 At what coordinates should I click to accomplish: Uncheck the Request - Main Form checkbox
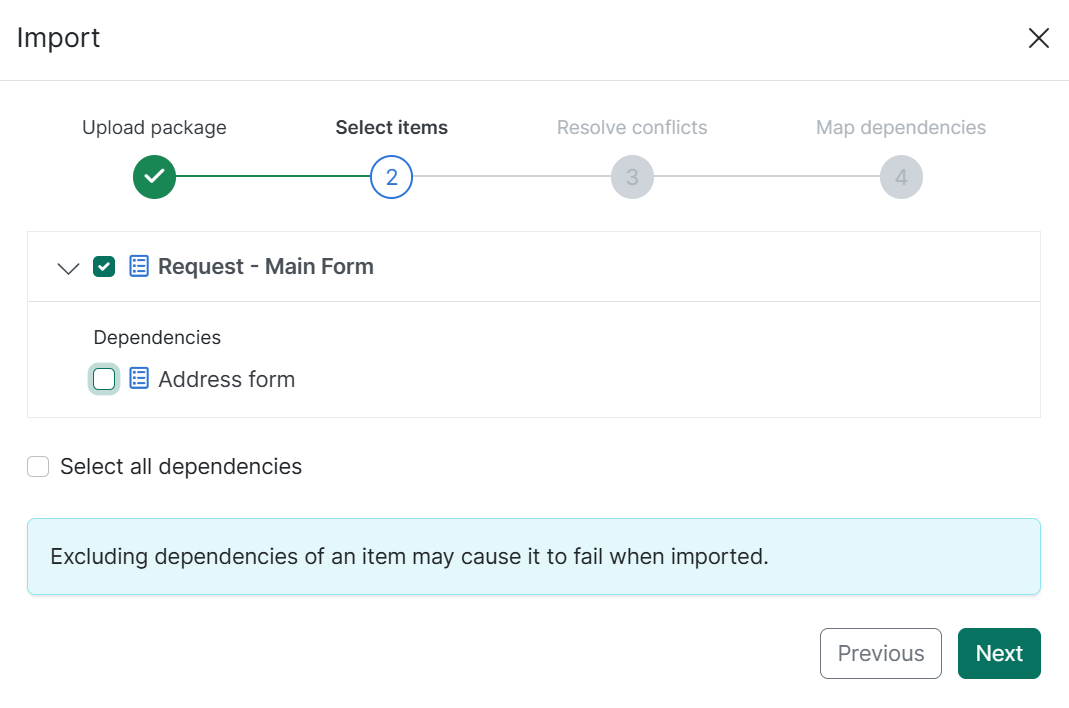coord(104,266)
